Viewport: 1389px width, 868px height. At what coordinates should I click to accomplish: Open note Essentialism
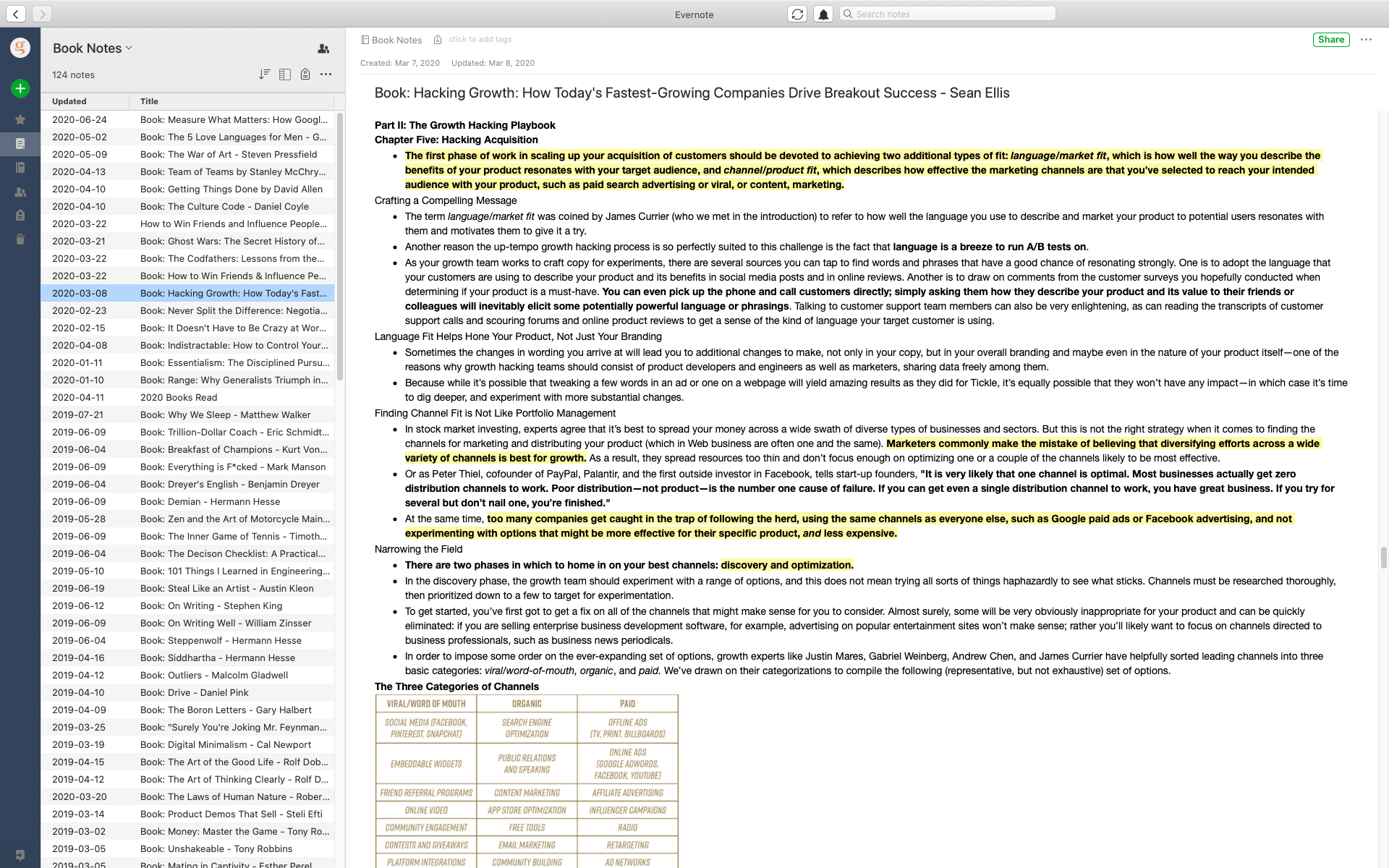188,362
